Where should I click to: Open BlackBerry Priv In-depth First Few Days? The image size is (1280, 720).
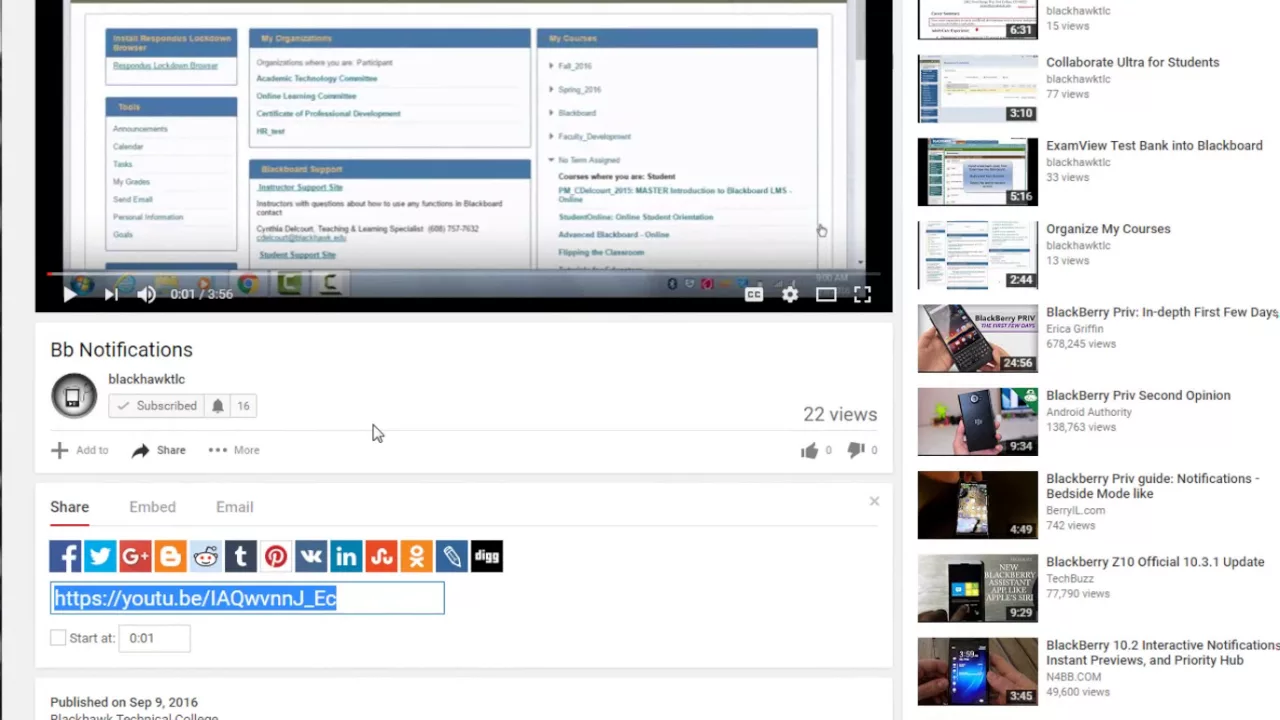tap(1162, 312)
